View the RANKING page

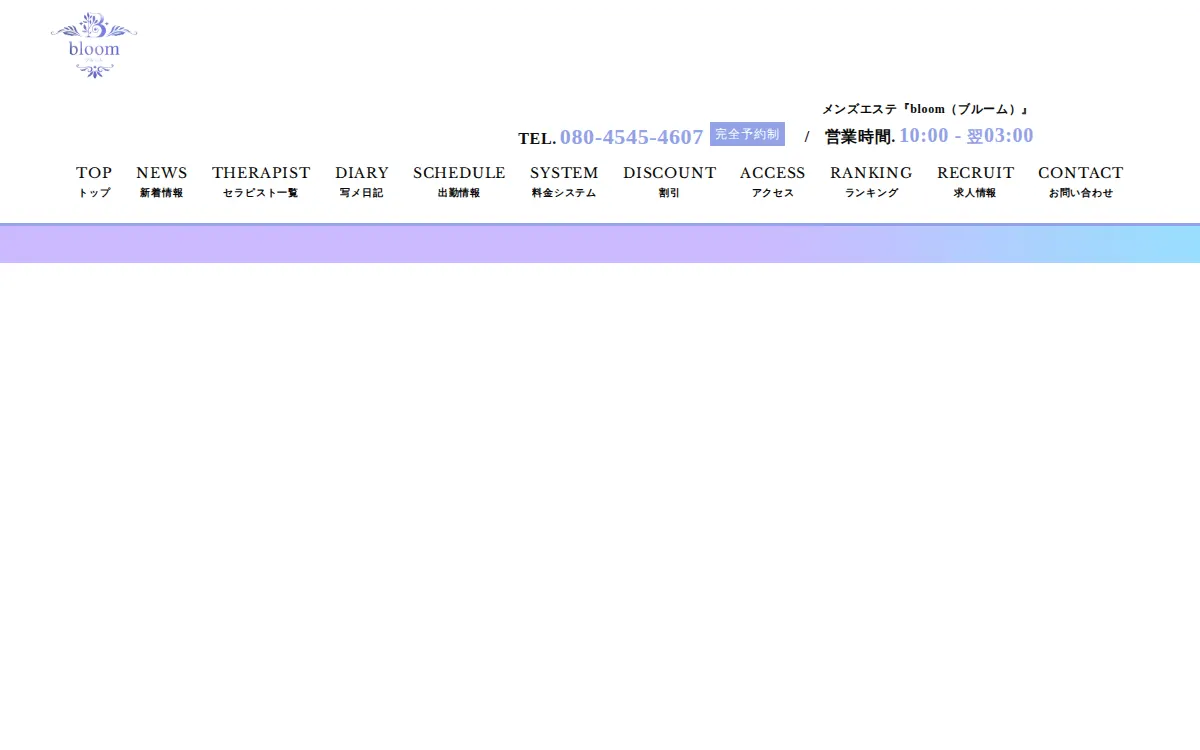click(x=871, y=181)
